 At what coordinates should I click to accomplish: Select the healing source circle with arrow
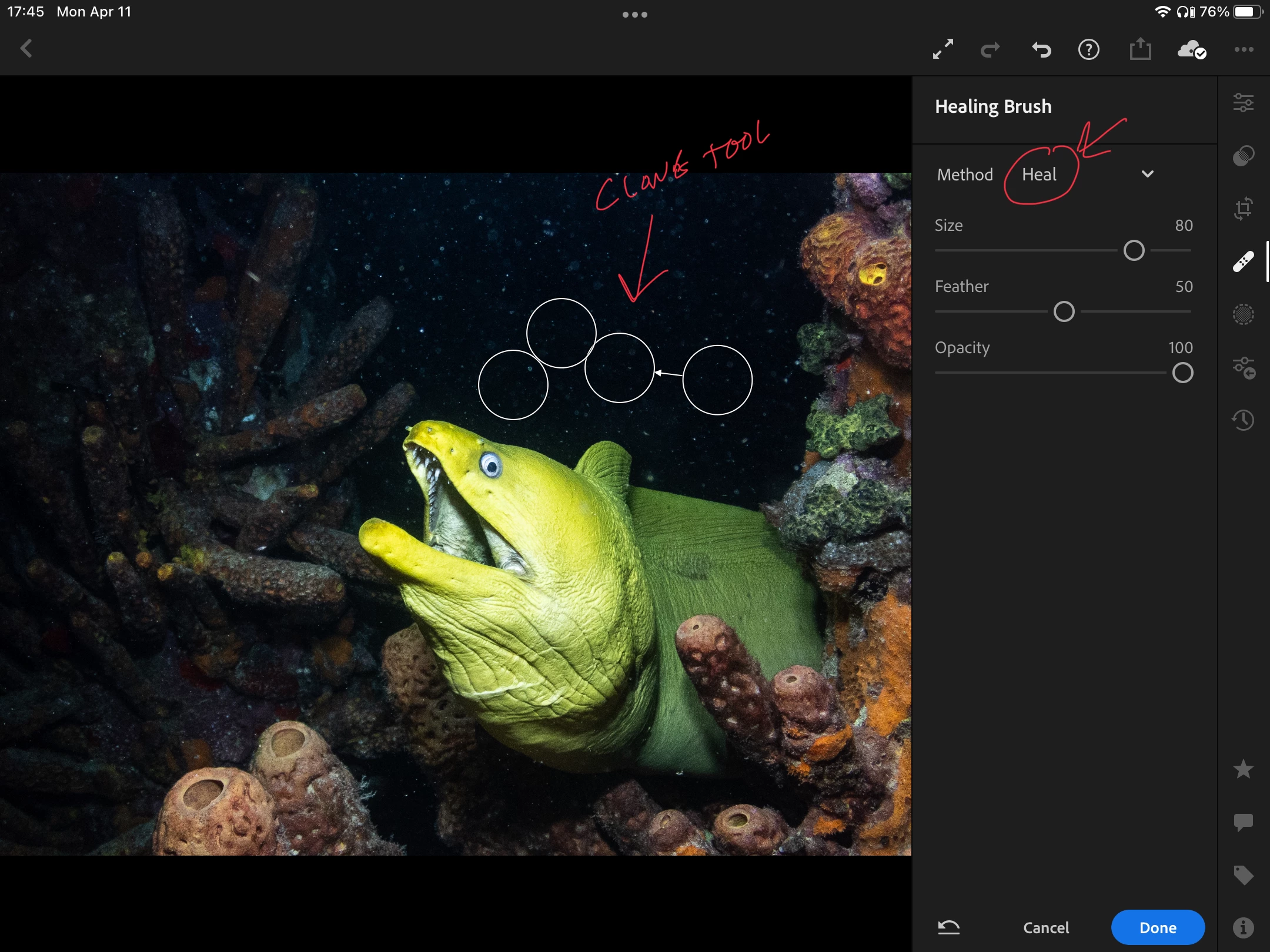tap(717, 380)
